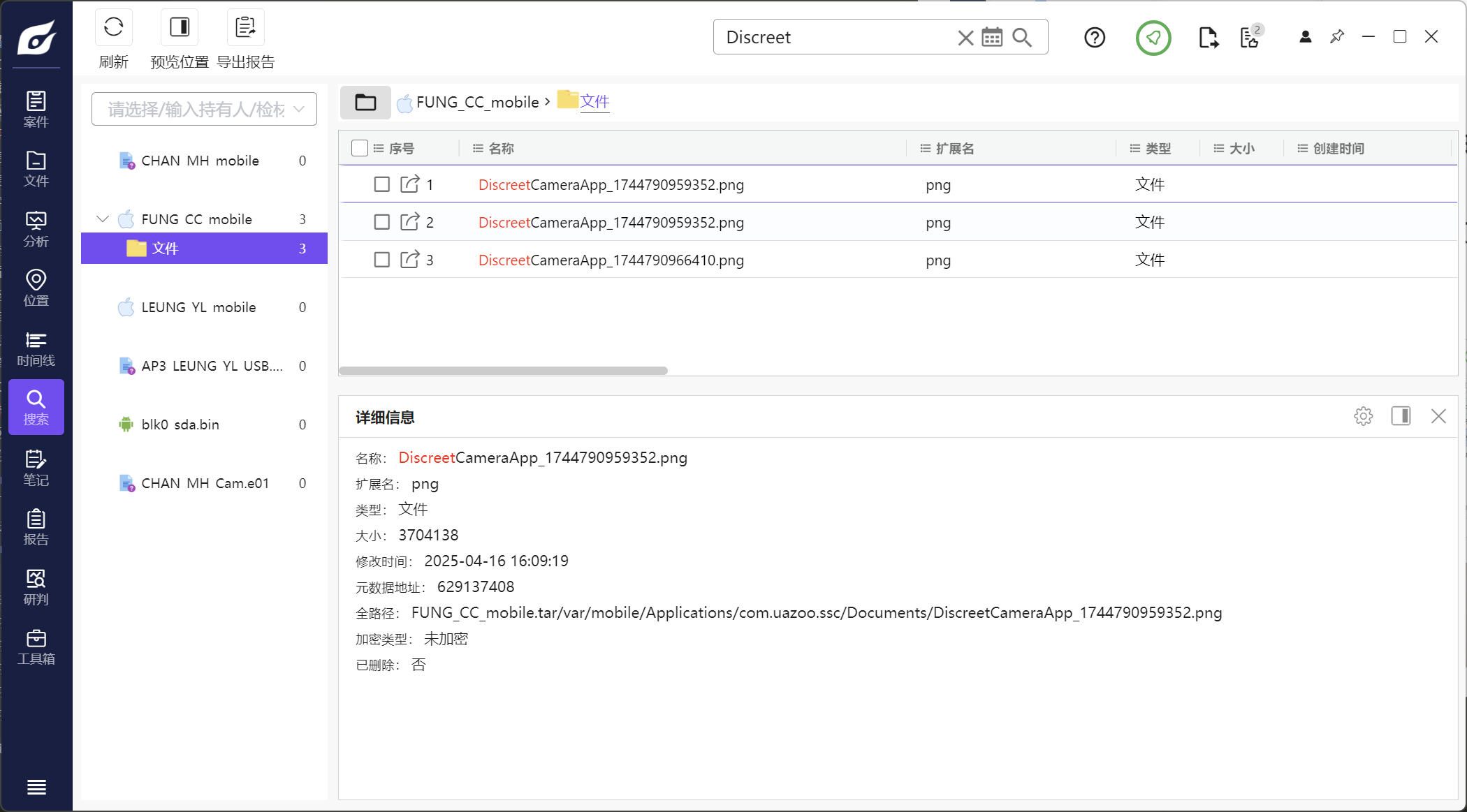Click the jump-to-source icon for row 2

[409, 222]
